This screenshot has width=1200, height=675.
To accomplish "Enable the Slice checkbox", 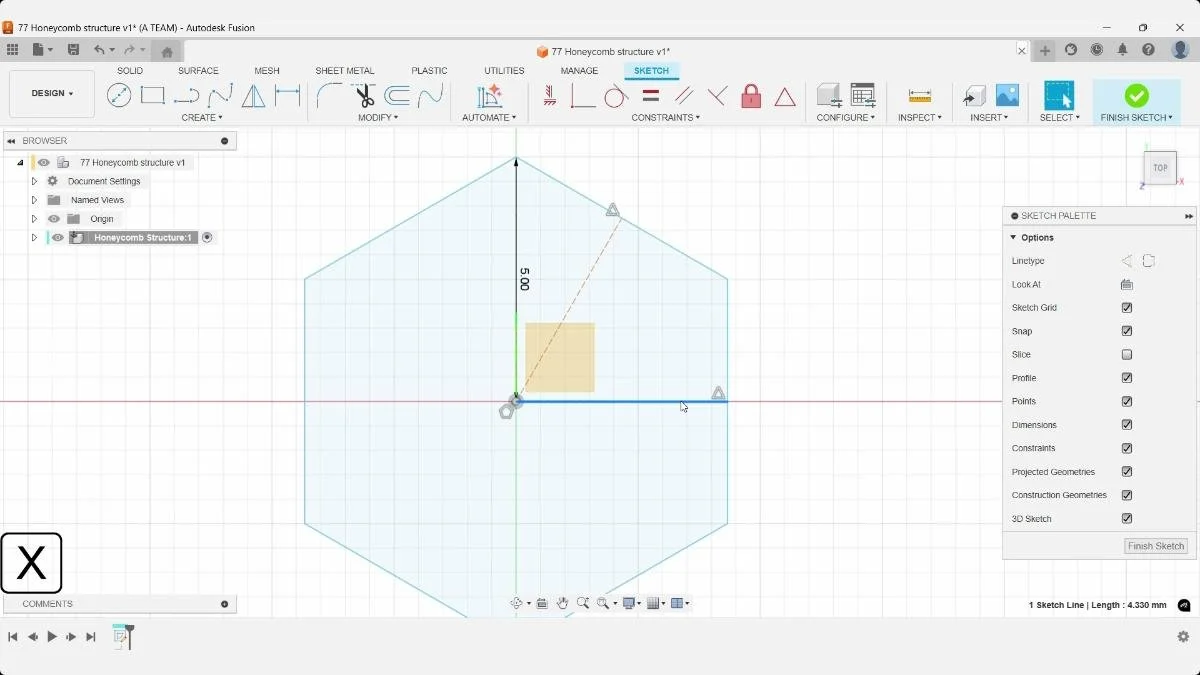I will [x=1127, y=355].
